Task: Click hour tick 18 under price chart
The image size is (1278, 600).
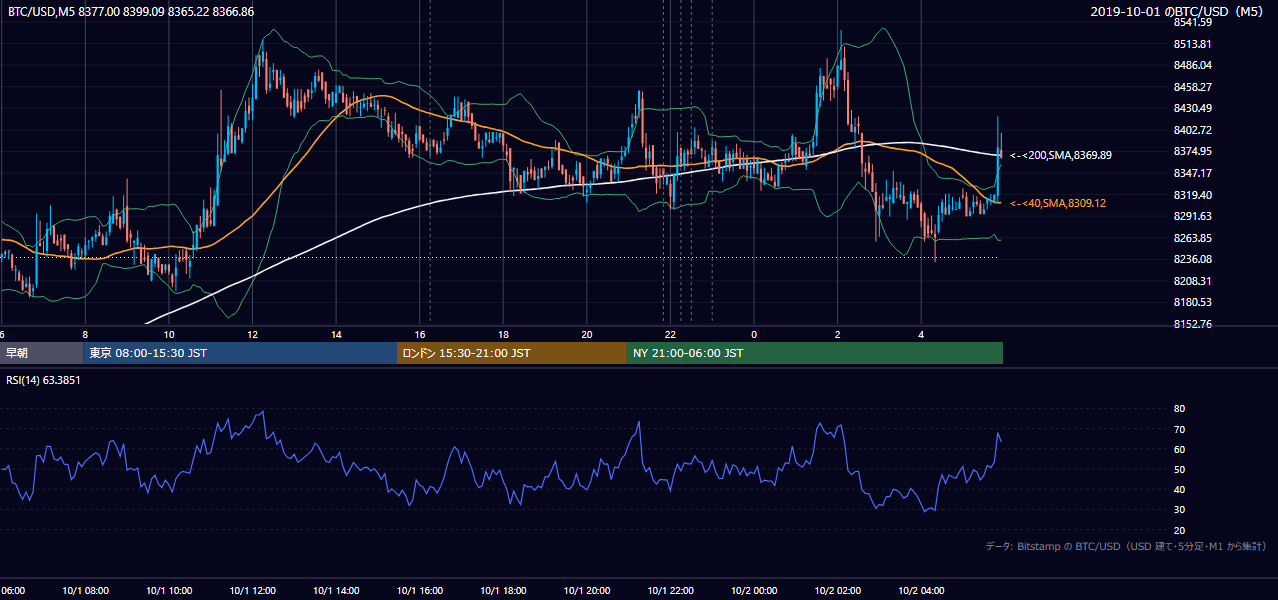Action: click(x=503, y=334)
